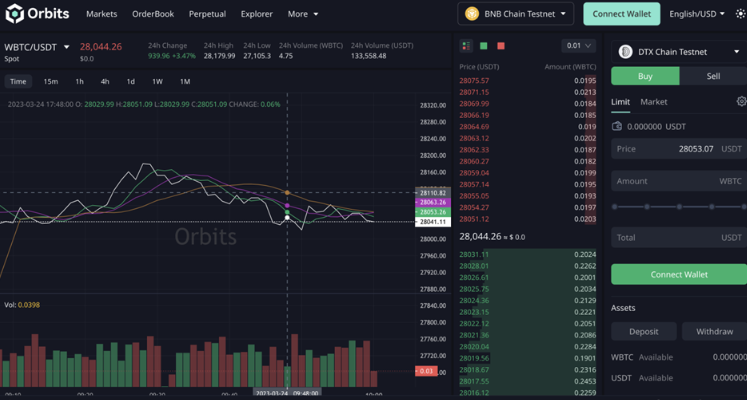Set chart interval to 4h

click(x=105, y=81)
